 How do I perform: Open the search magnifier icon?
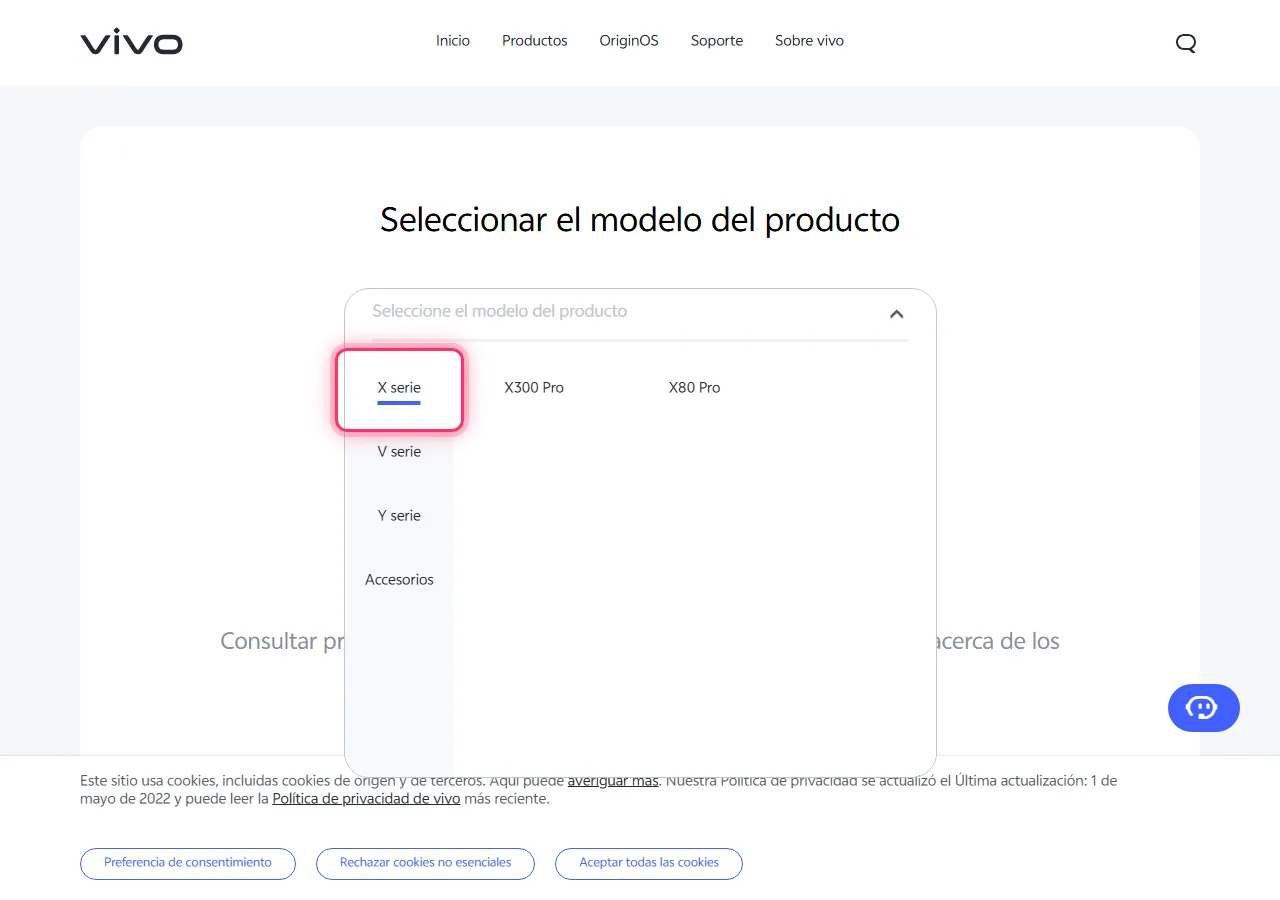point(1186,43)
